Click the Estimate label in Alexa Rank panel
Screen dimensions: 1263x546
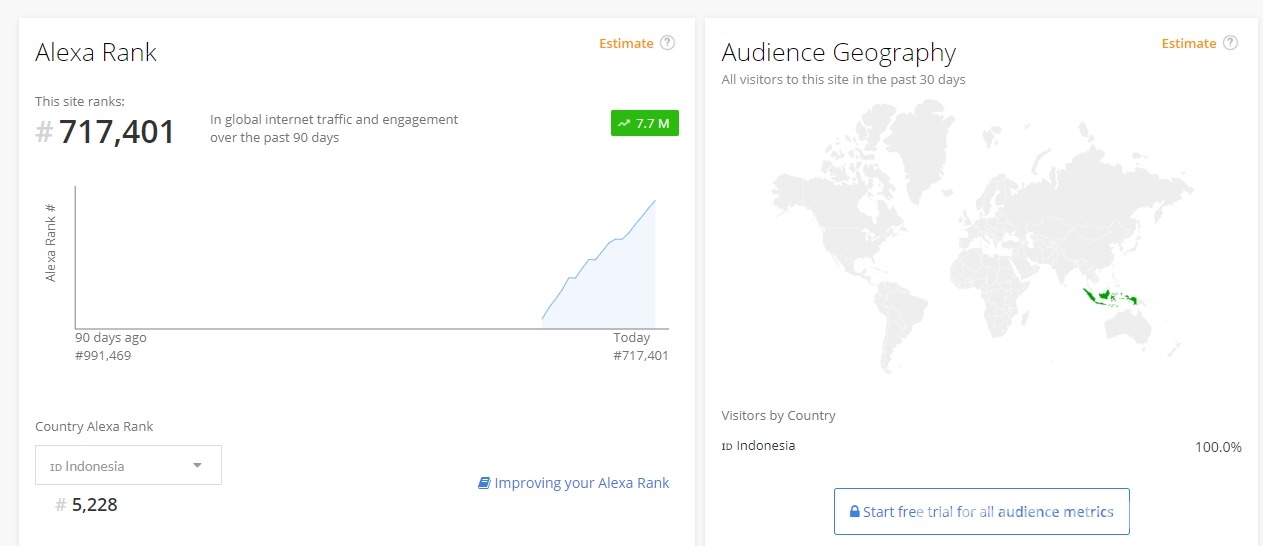(x=626, y=43)
